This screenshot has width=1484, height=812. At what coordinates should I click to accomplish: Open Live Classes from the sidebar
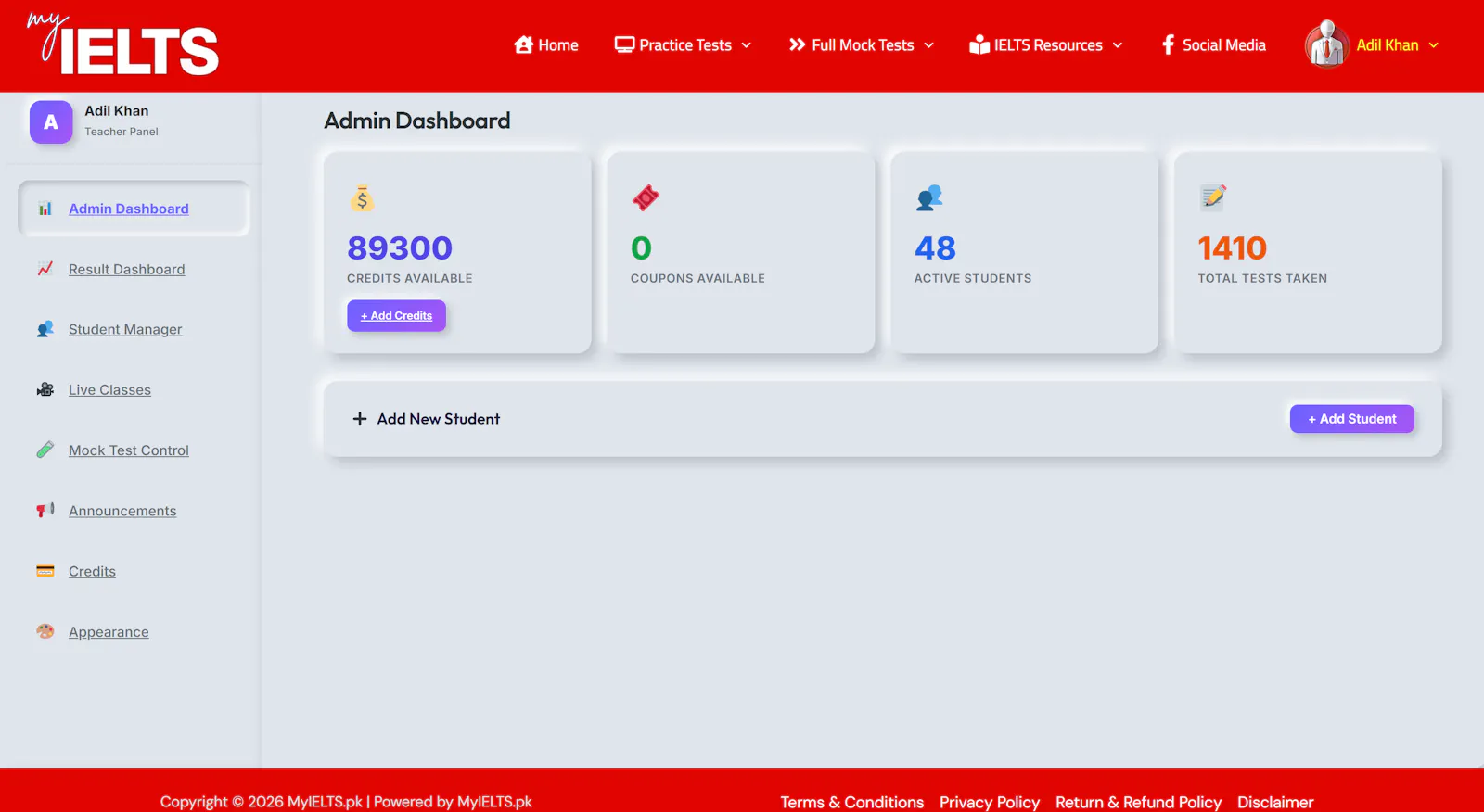pos(109,390)
